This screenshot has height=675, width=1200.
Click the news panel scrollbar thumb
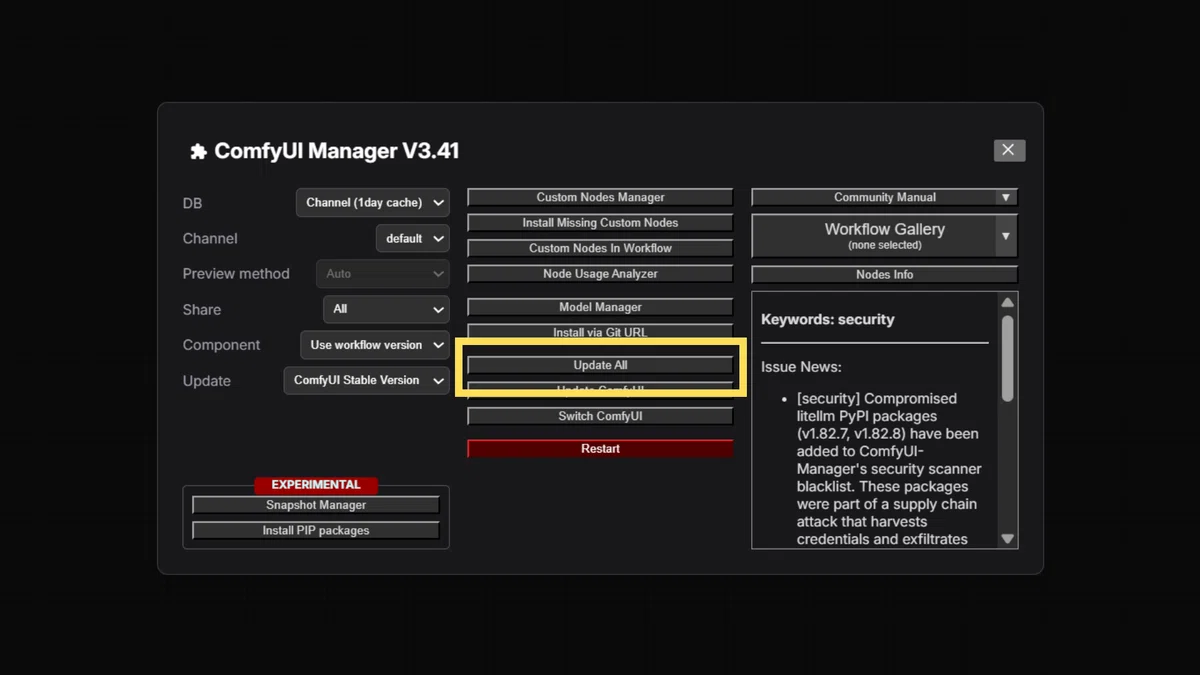click(1008, 358)
